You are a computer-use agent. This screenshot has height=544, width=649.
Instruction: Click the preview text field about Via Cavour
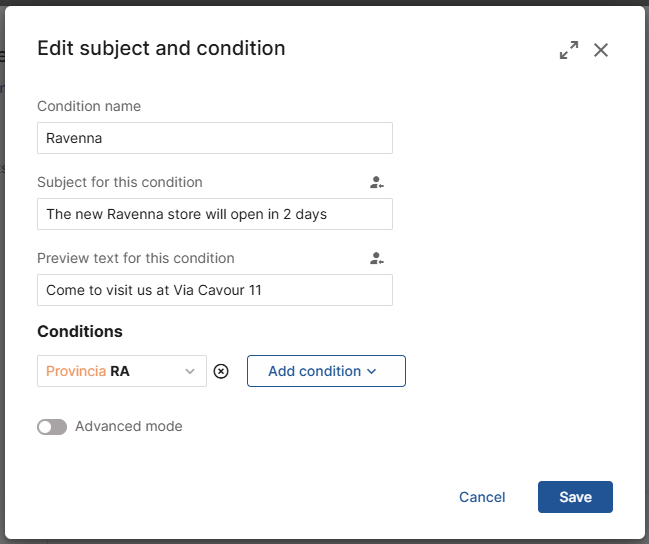(x=214, y=290)
